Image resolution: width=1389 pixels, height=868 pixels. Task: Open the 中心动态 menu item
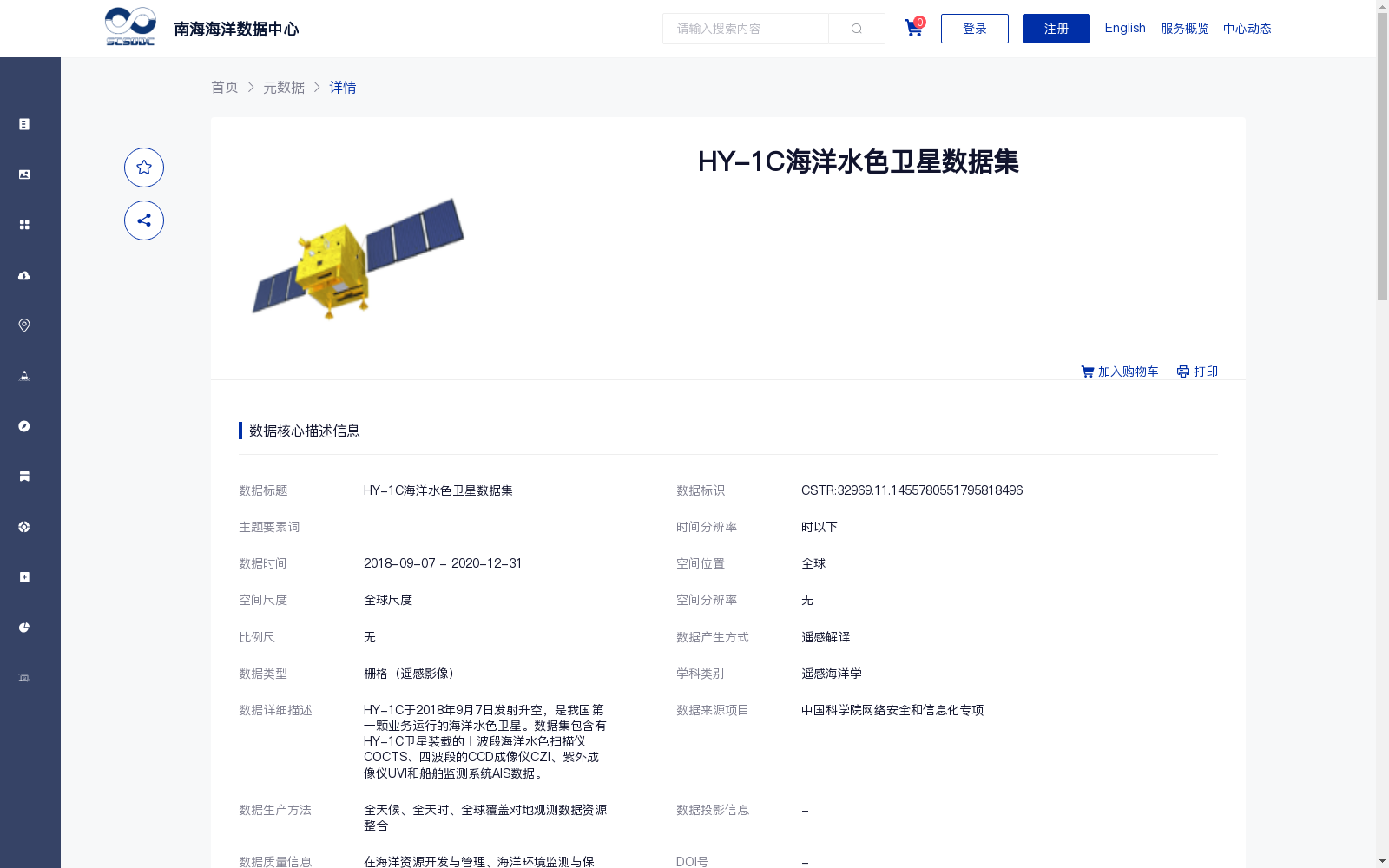click(x=1247, y=29)
